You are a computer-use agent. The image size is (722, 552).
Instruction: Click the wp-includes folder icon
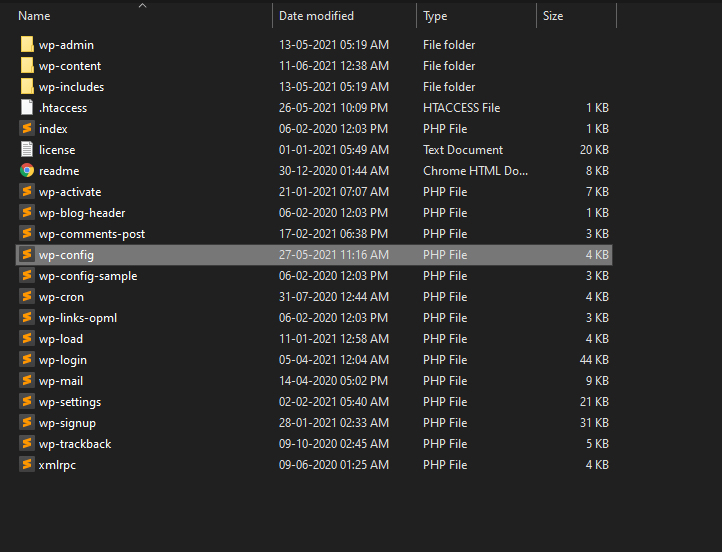point(27,87)
